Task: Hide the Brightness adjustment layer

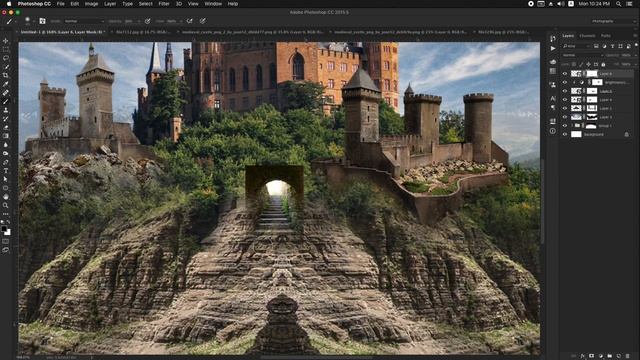Action: point(565,82)
